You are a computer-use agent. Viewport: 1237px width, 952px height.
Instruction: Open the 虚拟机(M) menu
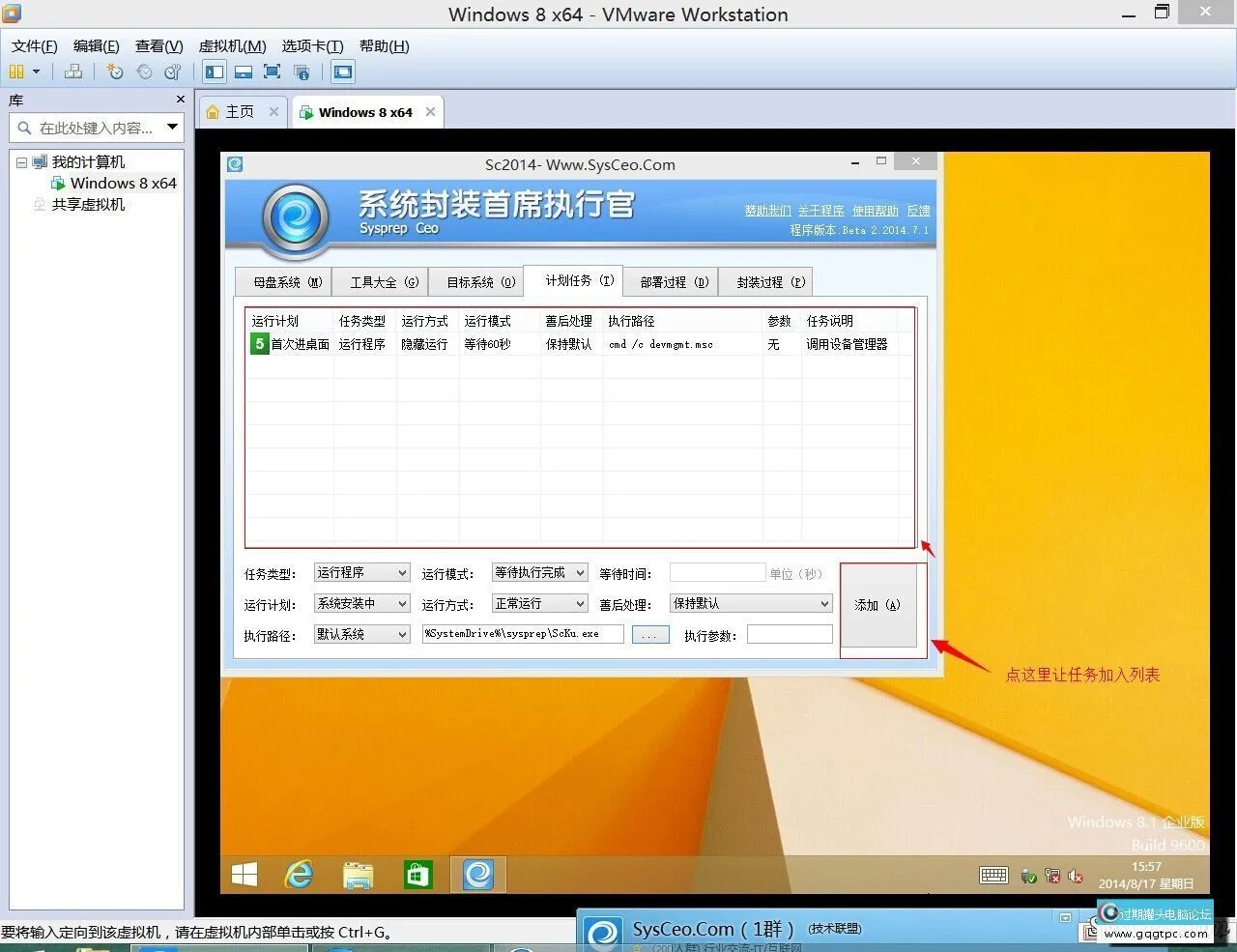tap(231, 45)
